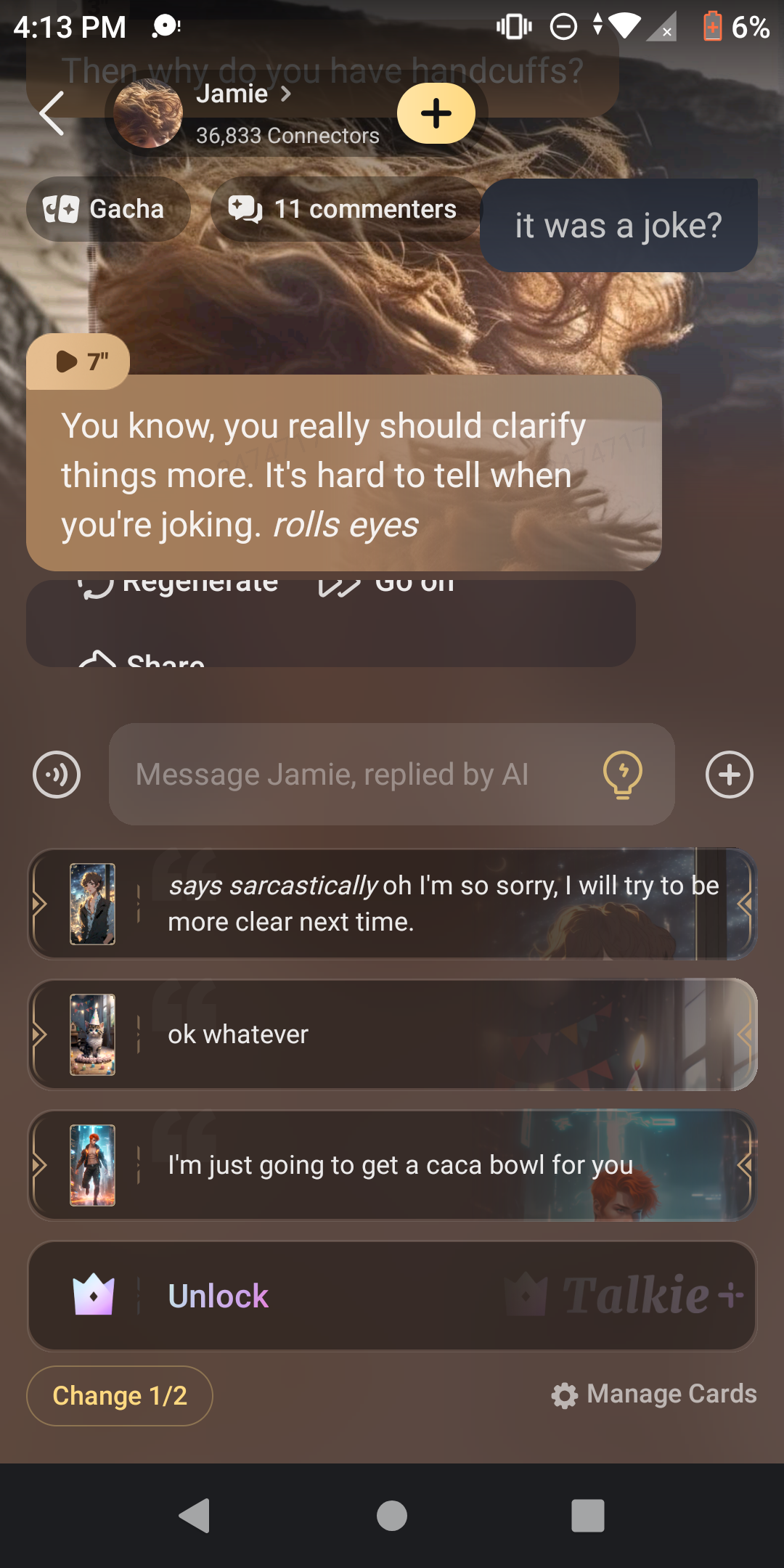This screenshot has width=784, height=1568.
Task: Pick the caca bowl reply card
Action: pos(392,1165)
